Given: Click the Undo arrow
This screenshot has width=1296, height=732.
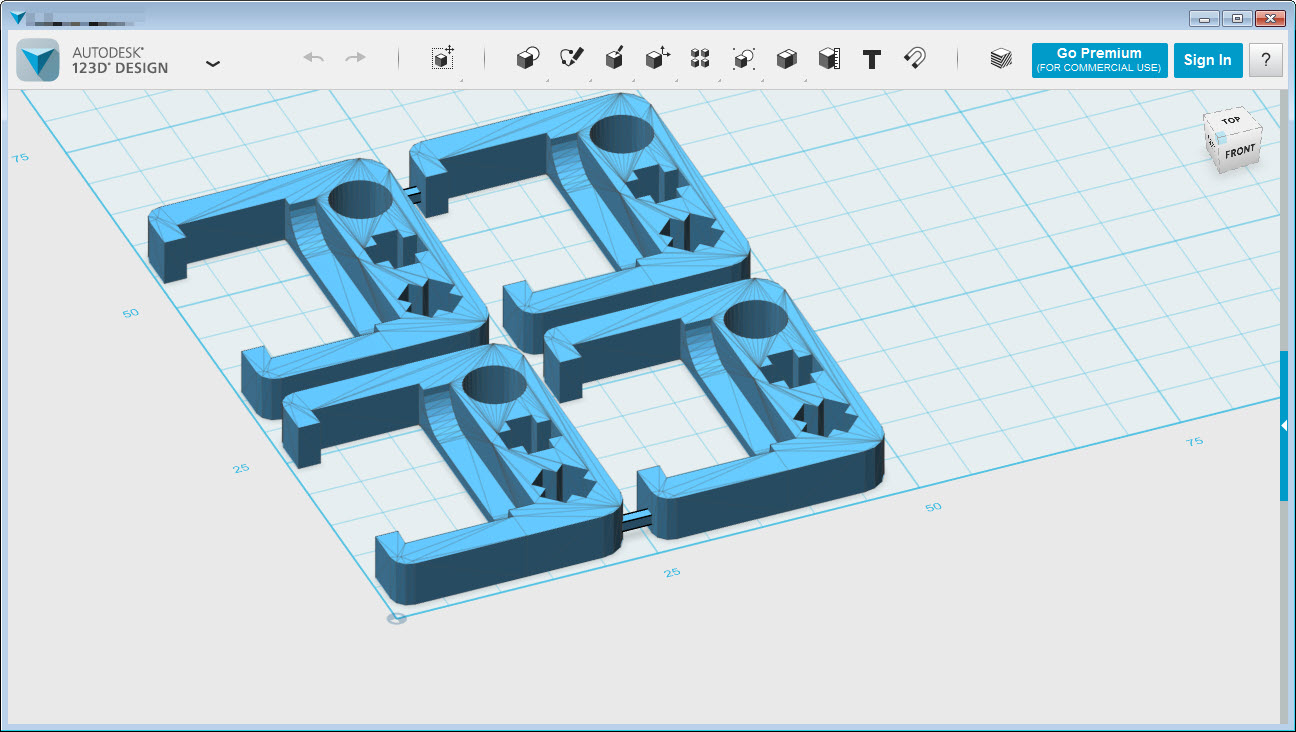Looking at the screenshot, I should point(314,58).
